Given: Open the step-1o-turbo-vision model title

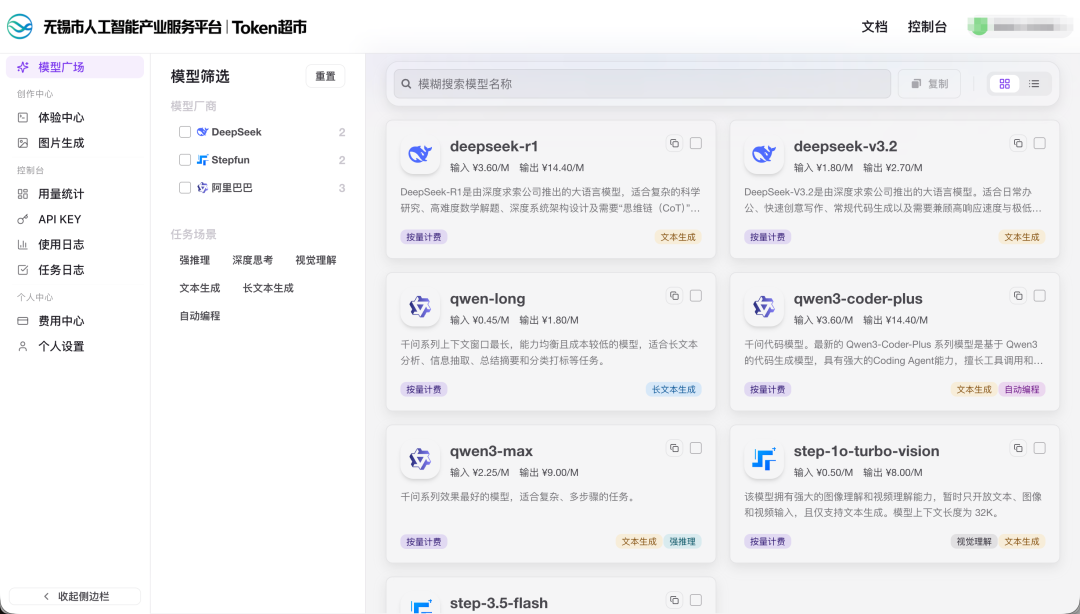Looking at the screenshot, I should 866,451.
